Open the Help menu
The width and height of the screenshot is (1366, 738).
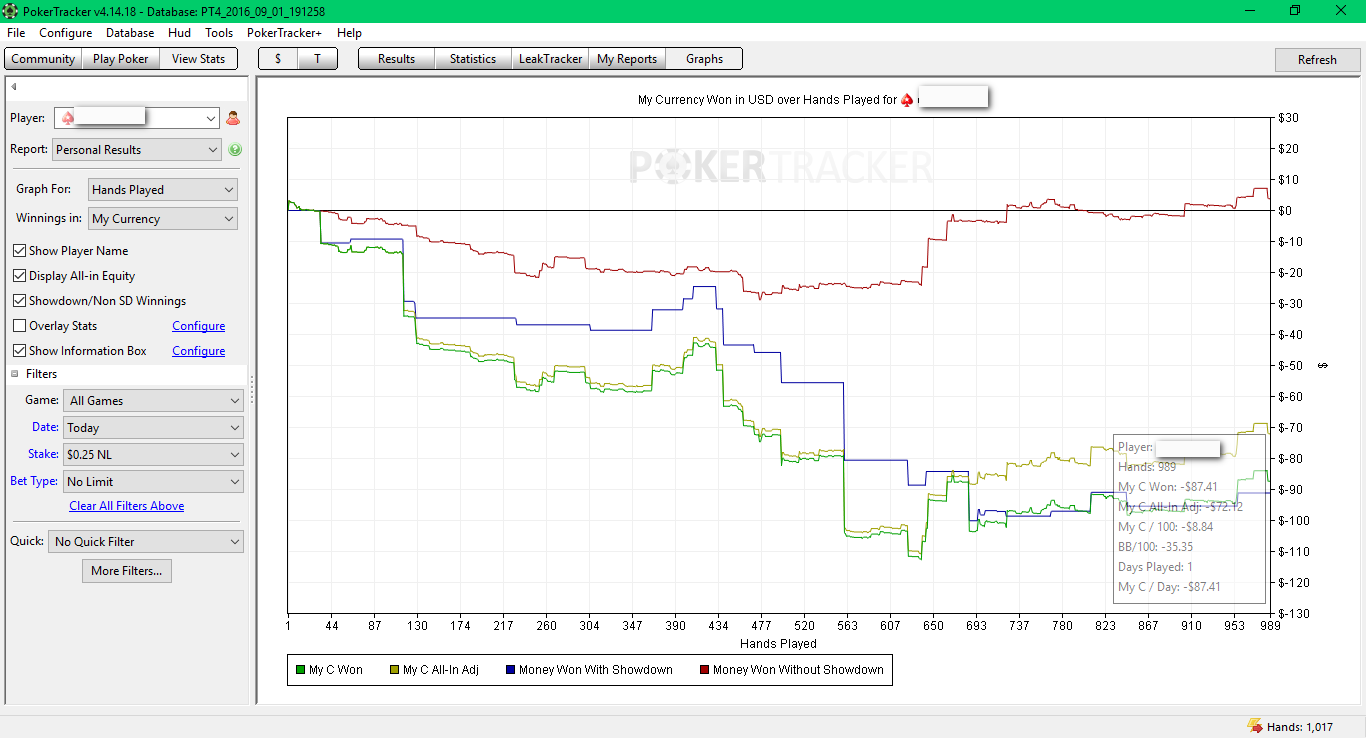(x=349, y=33)
